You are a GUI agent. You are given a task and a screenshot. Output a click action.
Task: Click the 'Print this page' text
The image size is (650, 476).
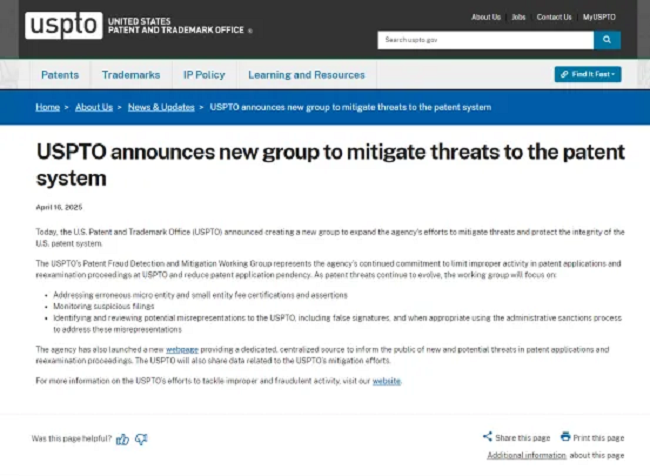pos(598,438)
